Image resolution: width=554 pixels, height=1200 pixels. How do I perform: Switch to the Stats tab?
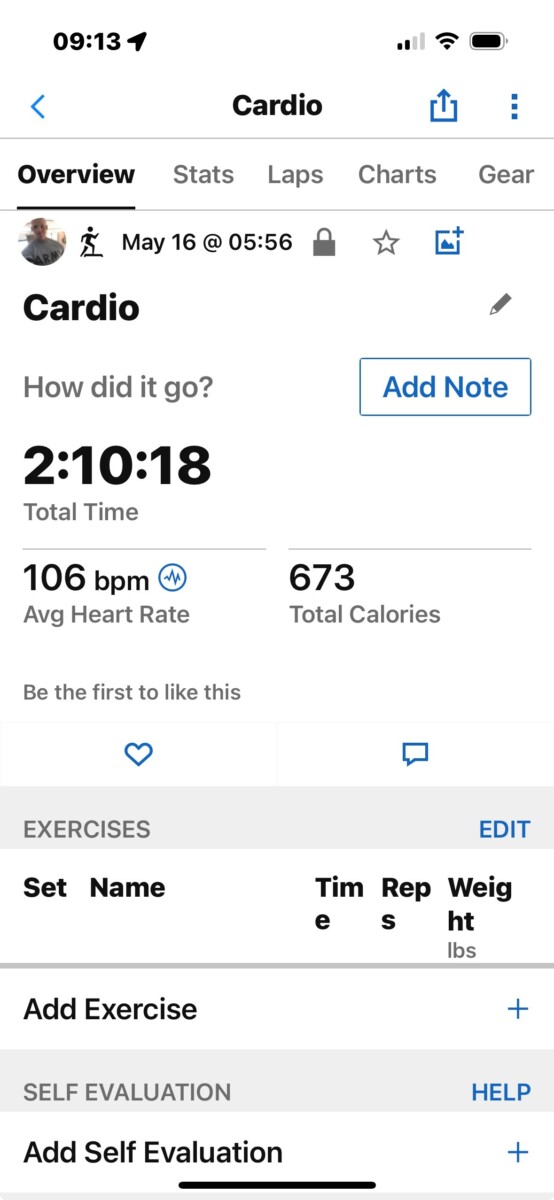pos(203,174)
